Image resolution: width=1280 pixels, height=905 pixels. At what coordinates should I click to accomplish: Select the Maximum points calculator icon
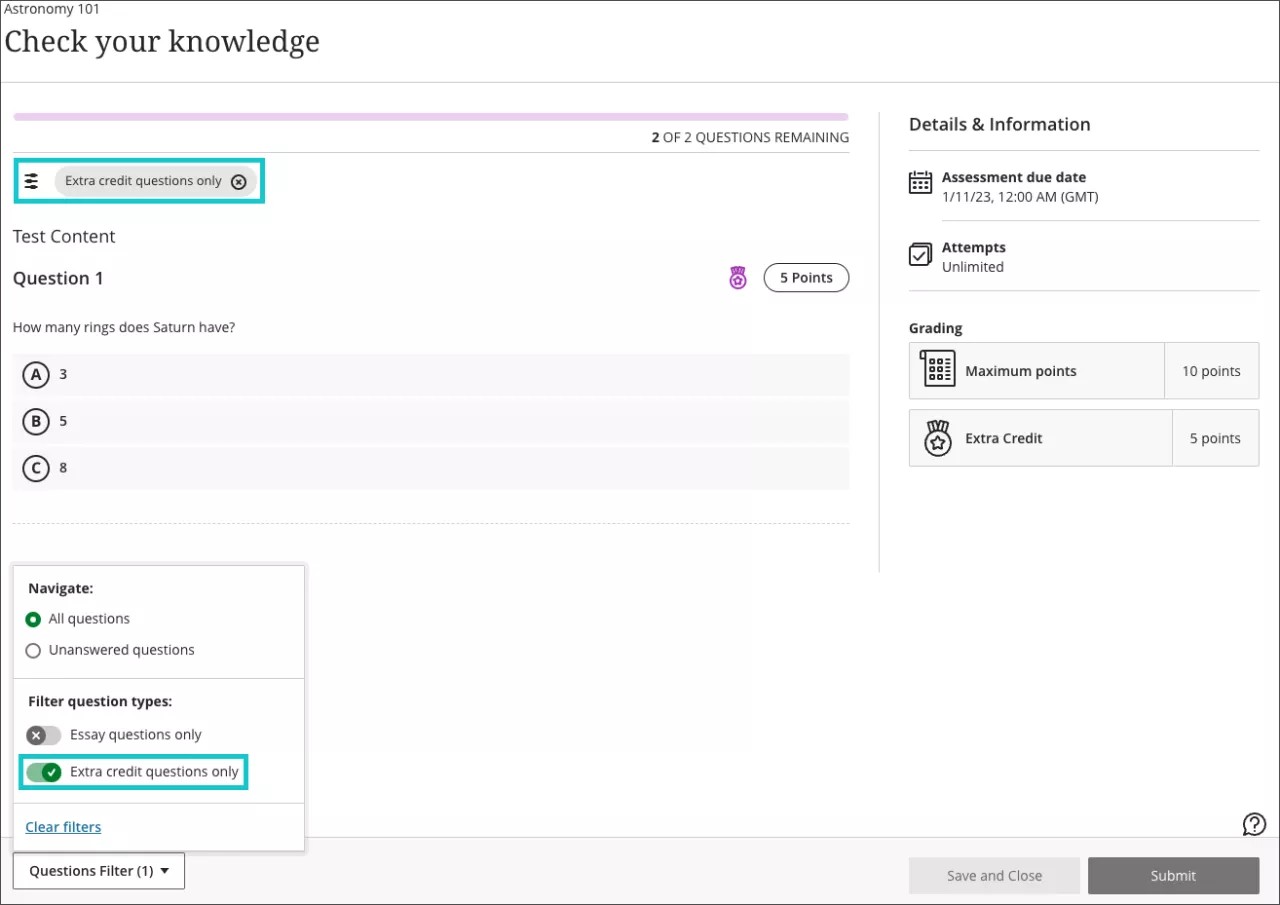tap(937, 368)
